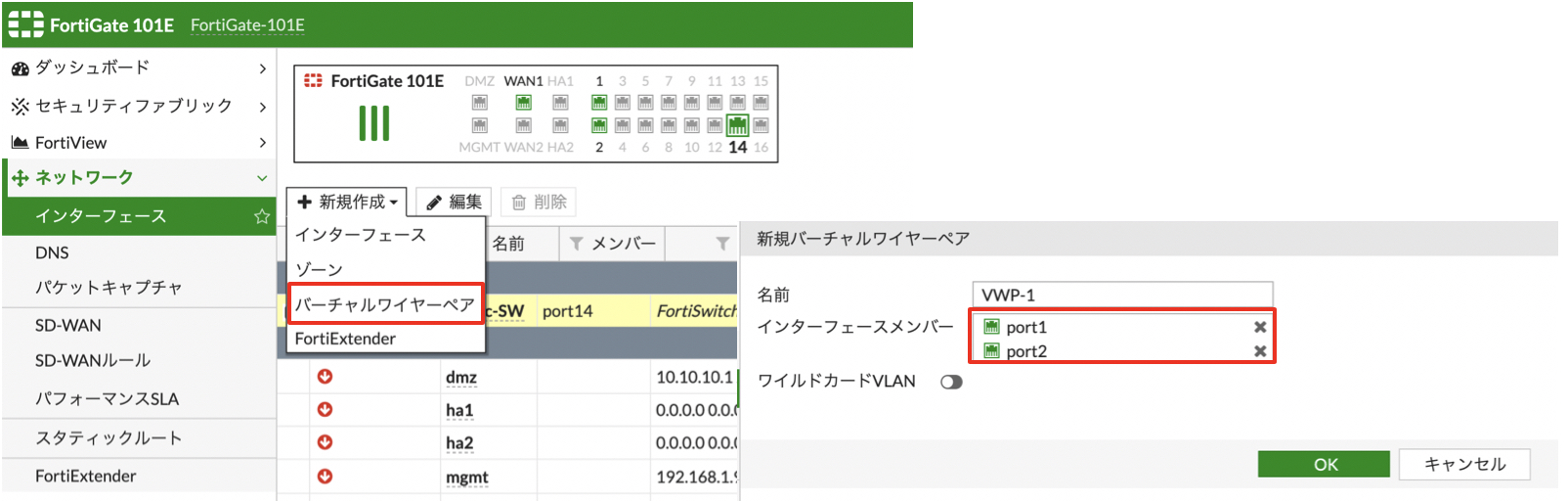Click port 2 icon on faceplate
1568x501 pixels.
click(x=599, y=125)
